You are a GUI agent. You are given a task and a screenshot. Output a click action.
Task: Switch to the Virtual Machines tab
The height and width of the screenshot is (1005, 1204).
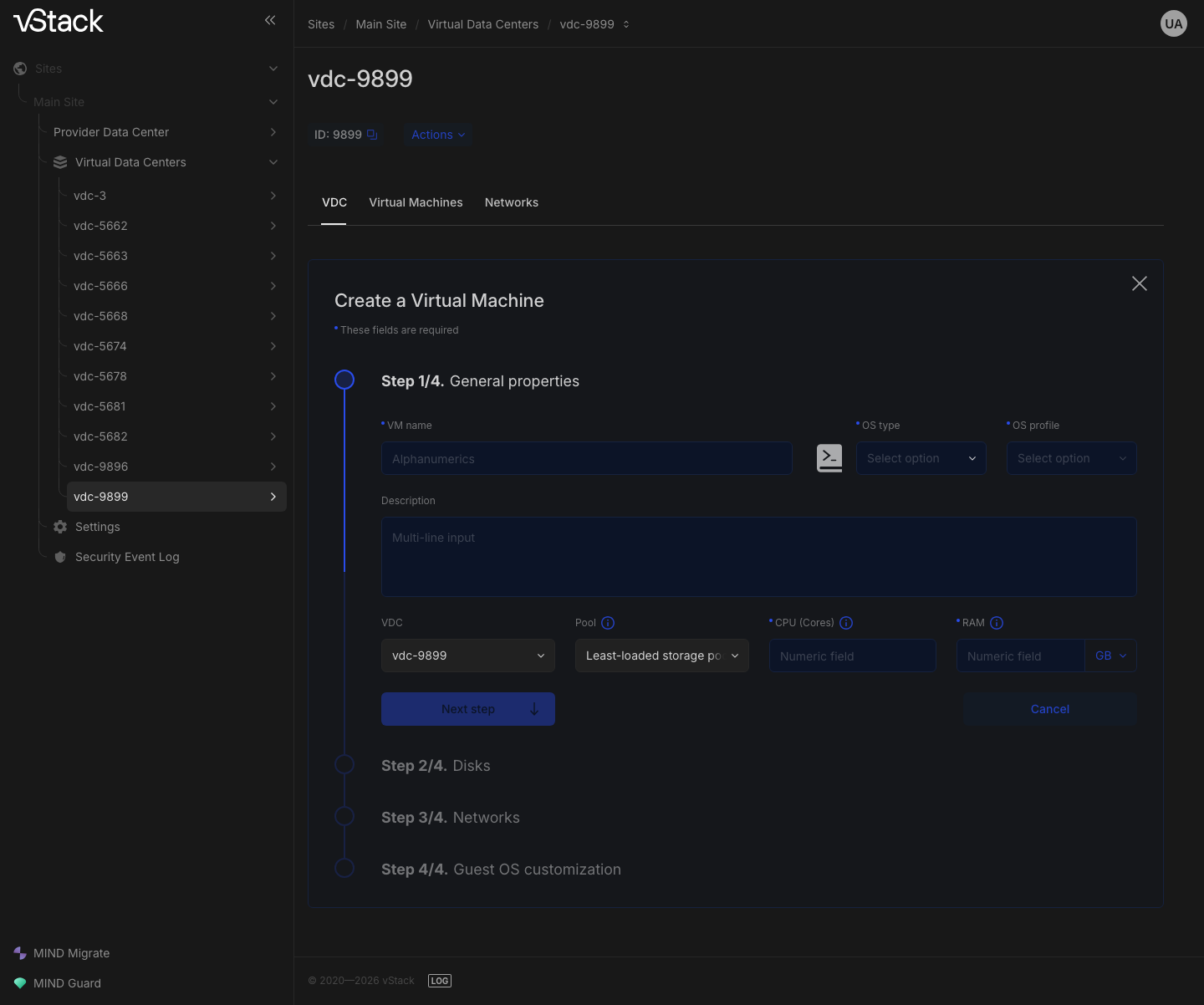click(x=416, y=202)
